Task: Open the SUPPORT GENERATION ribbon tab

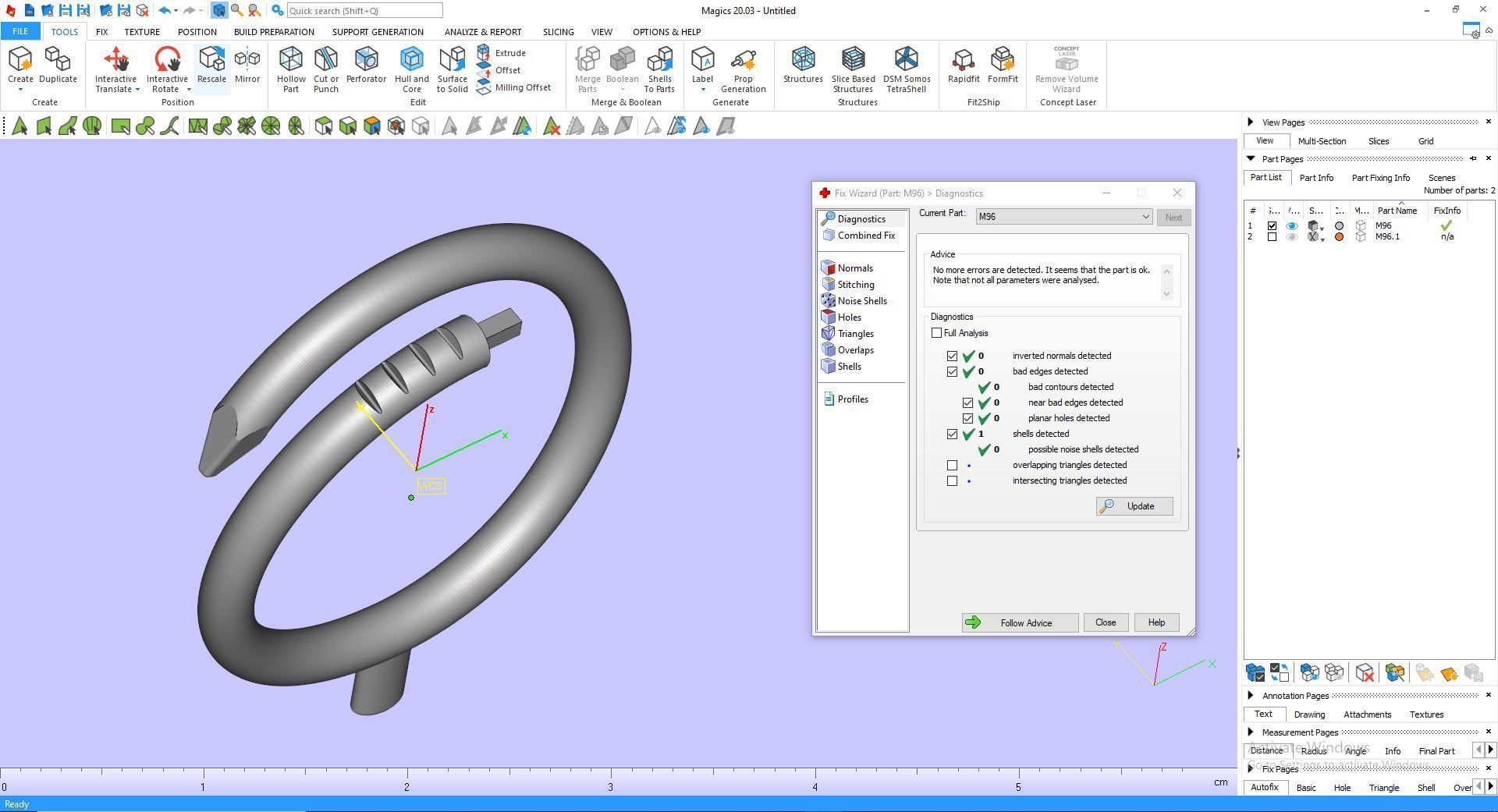Action: tap(378, 32)
